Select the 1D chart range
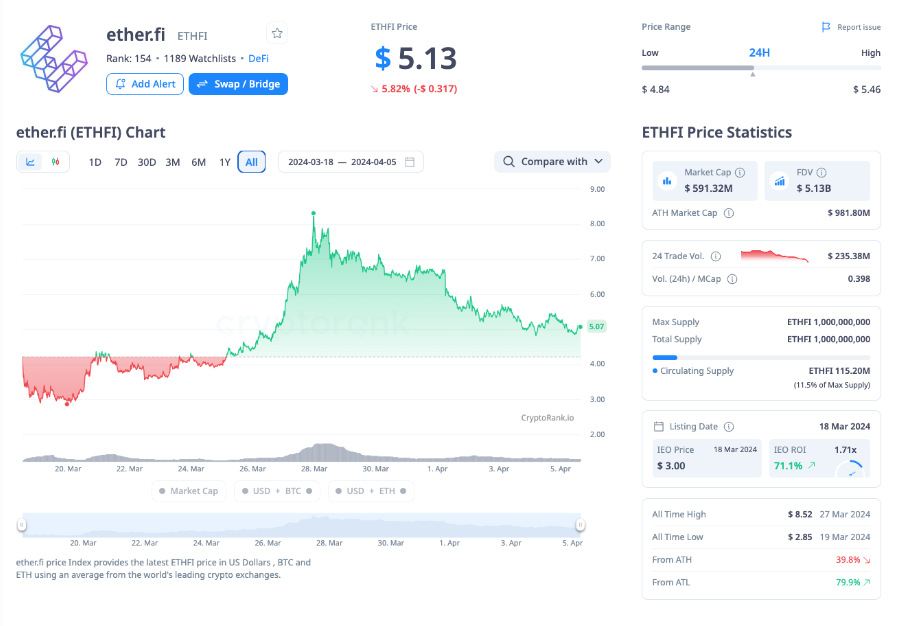The width and height of the screenshot is (912, 626). (95, 162)
